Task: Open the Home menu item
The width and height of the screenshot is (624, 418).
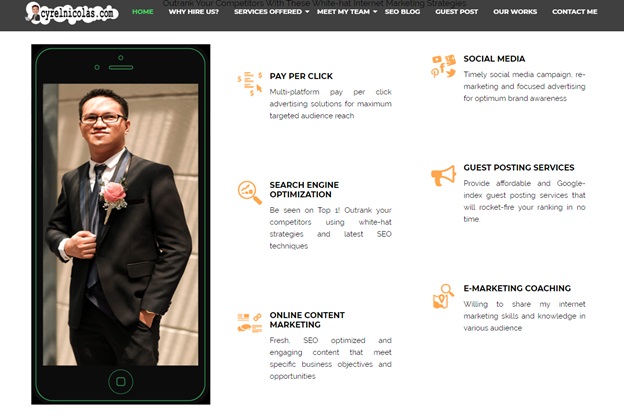Action: (x=142, y=12)
